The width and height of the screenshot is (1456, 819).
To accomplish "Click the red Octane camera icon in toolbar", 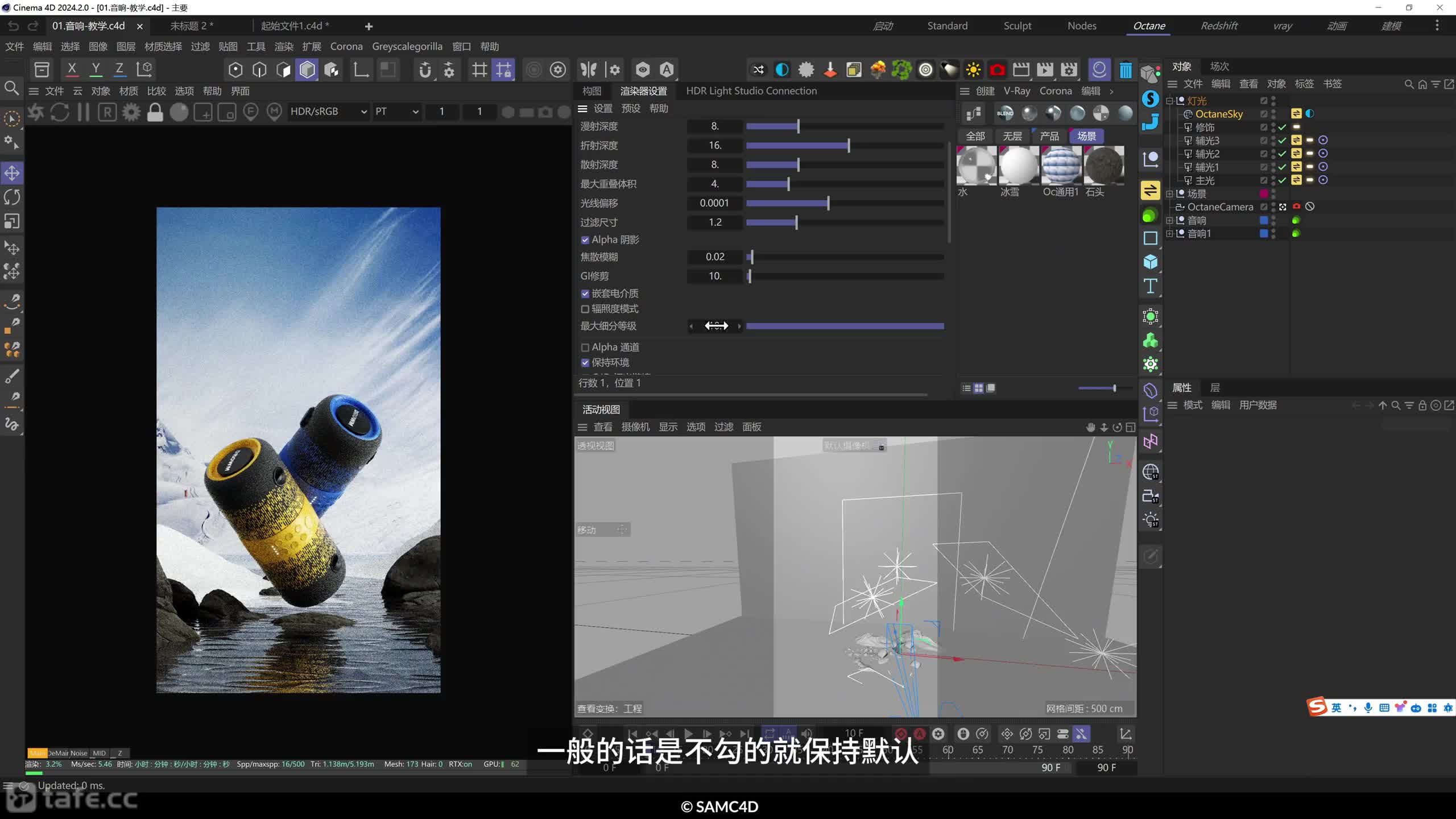I will point(997,70).
